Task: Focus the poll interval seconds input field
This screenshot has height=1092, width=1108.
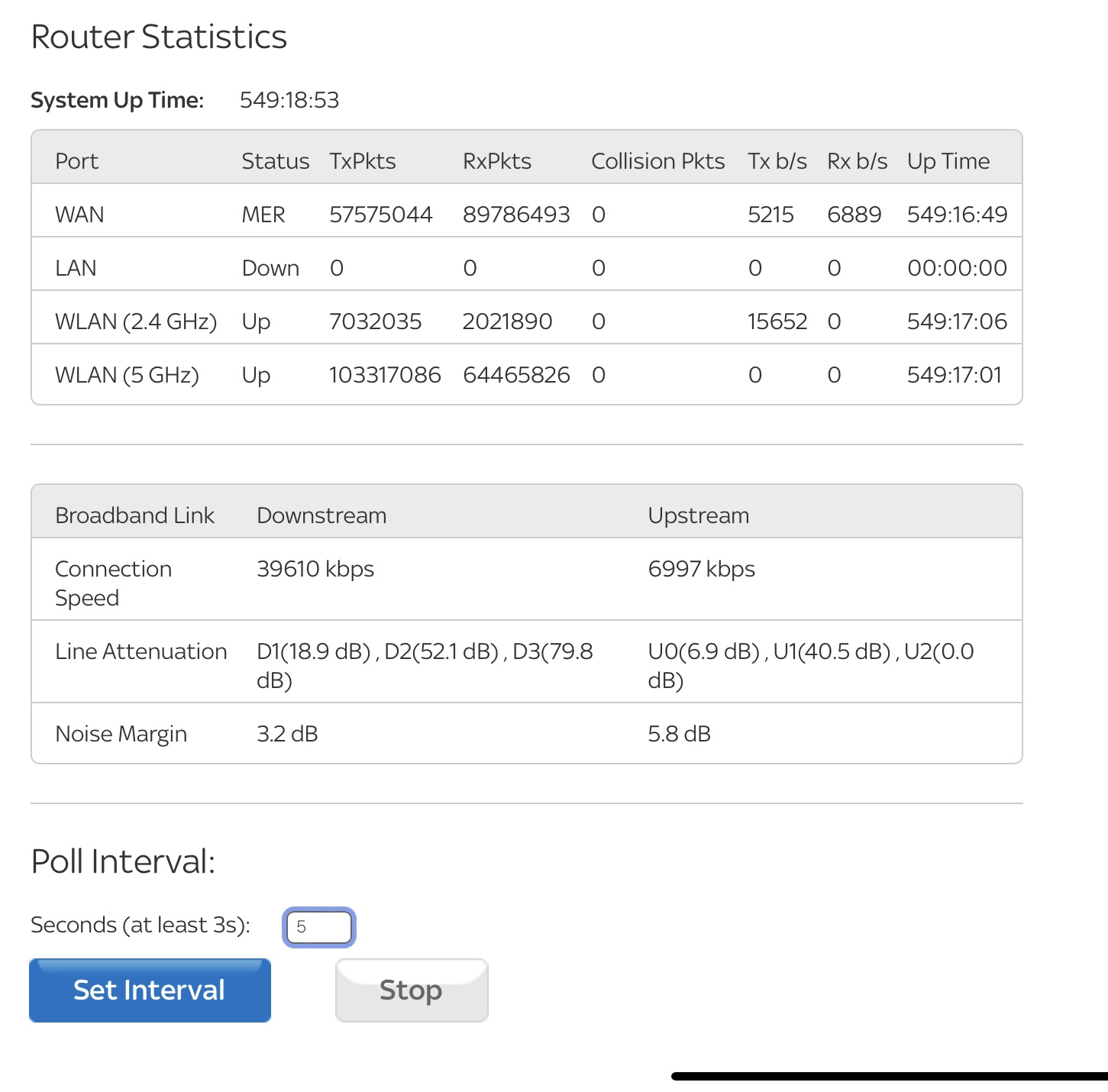Action: click(x=319, y=927)
